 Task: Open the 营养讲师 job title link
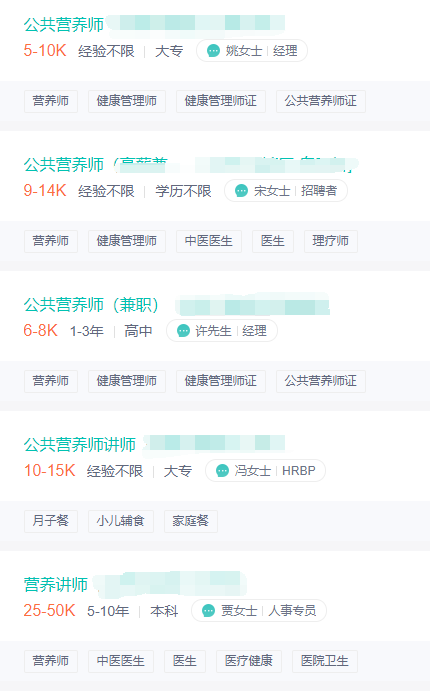[56, 585]
